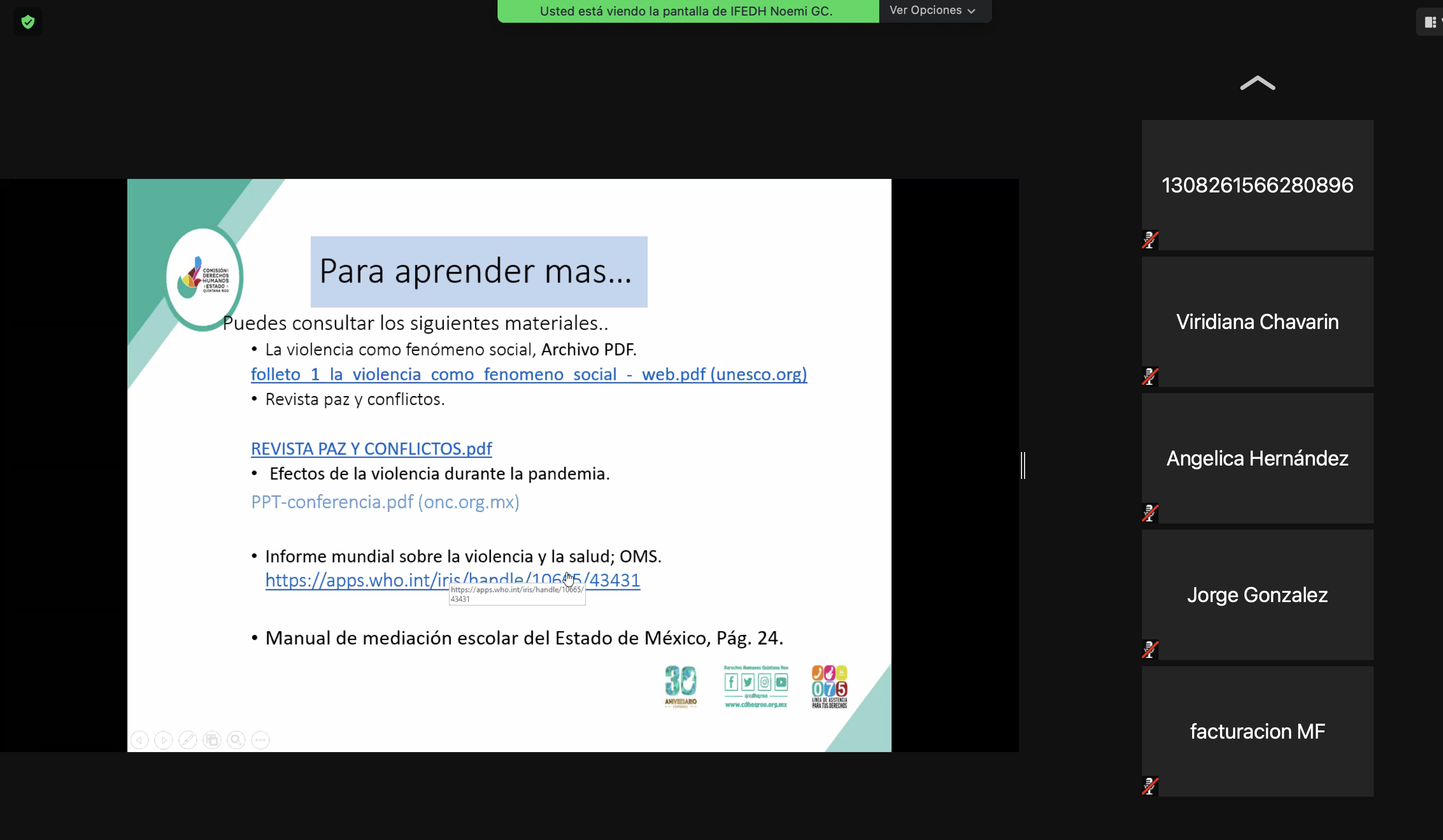The image size is (1443, 840).
Task: Click the www.cdheqroo.org.mx website text
Action: 756,705
